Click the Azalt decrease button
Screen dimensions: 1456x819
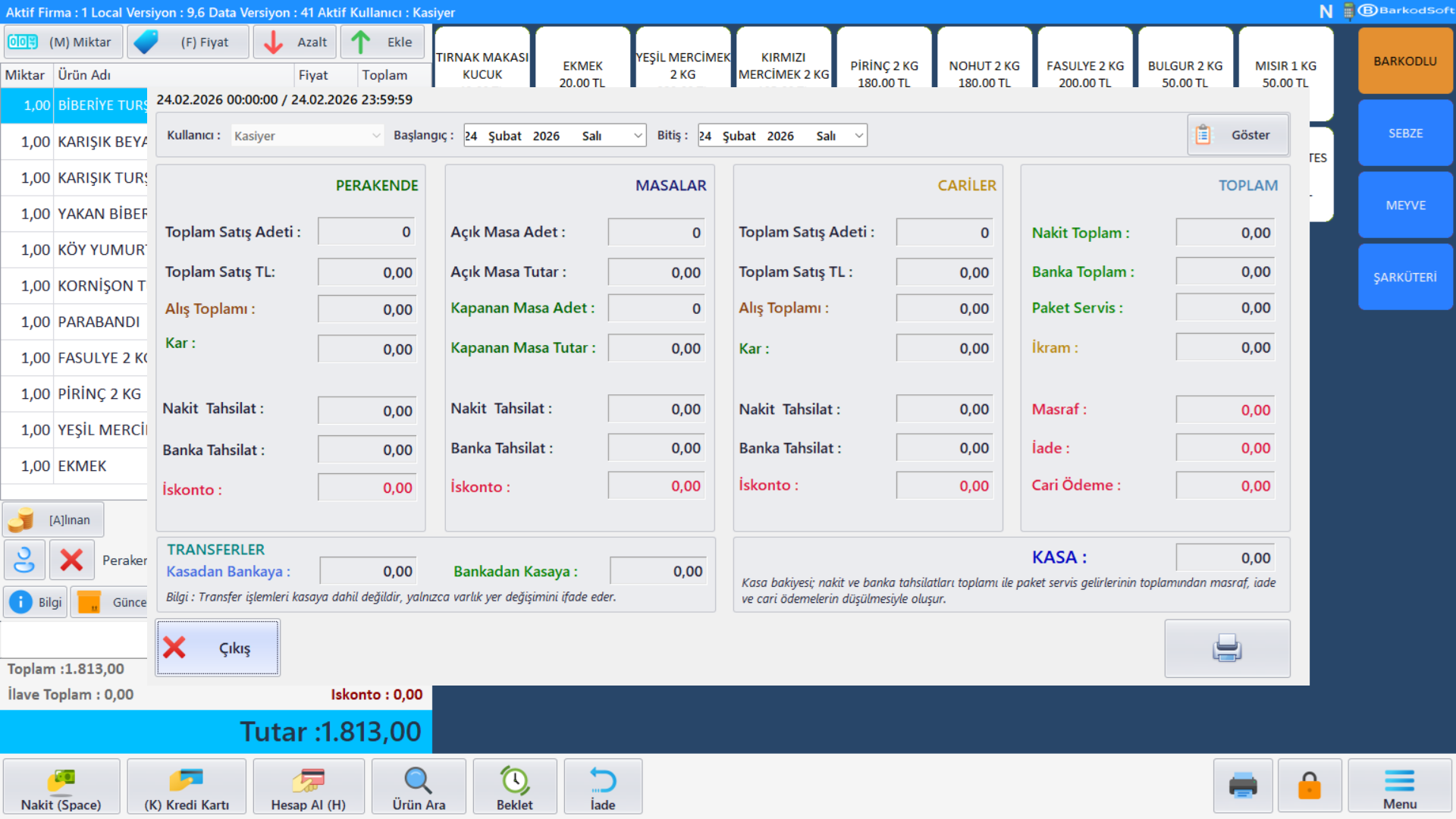[x=296, y=42]
